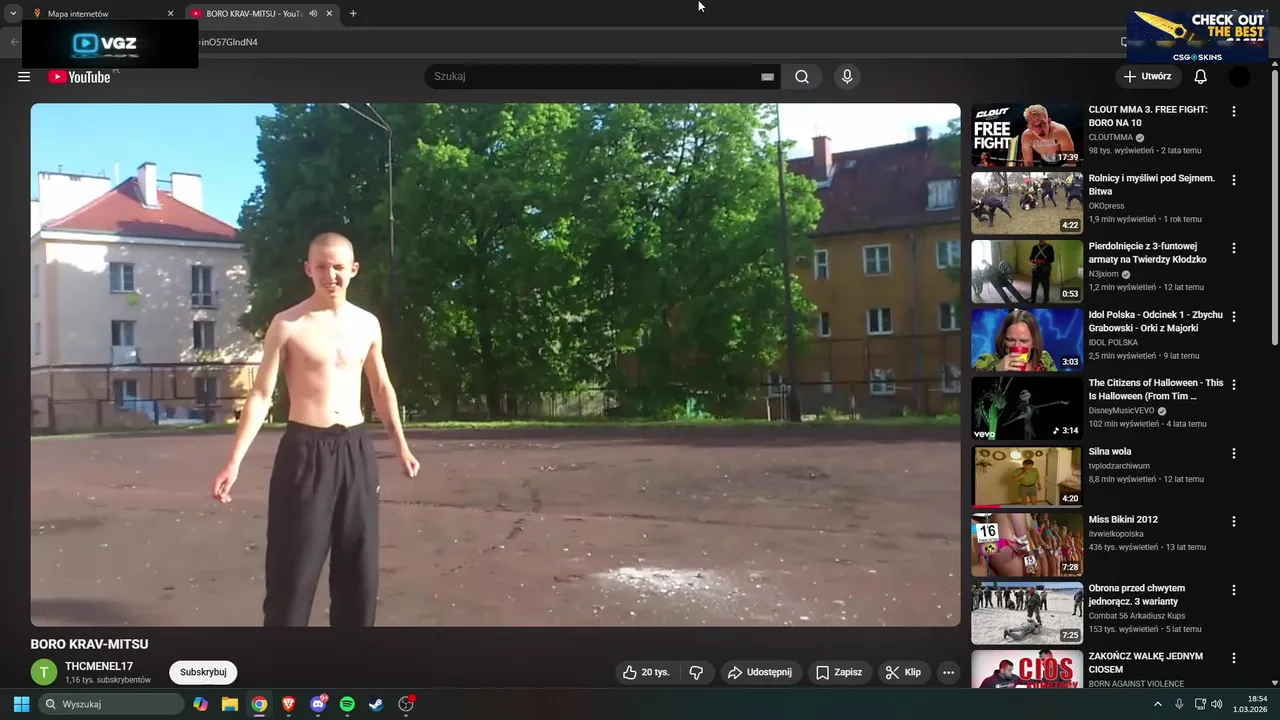Image resolution: width=1280 pixels, height=720 pixels.
Task: Click the system tray microphone icon
Action: pos(1180,704)
